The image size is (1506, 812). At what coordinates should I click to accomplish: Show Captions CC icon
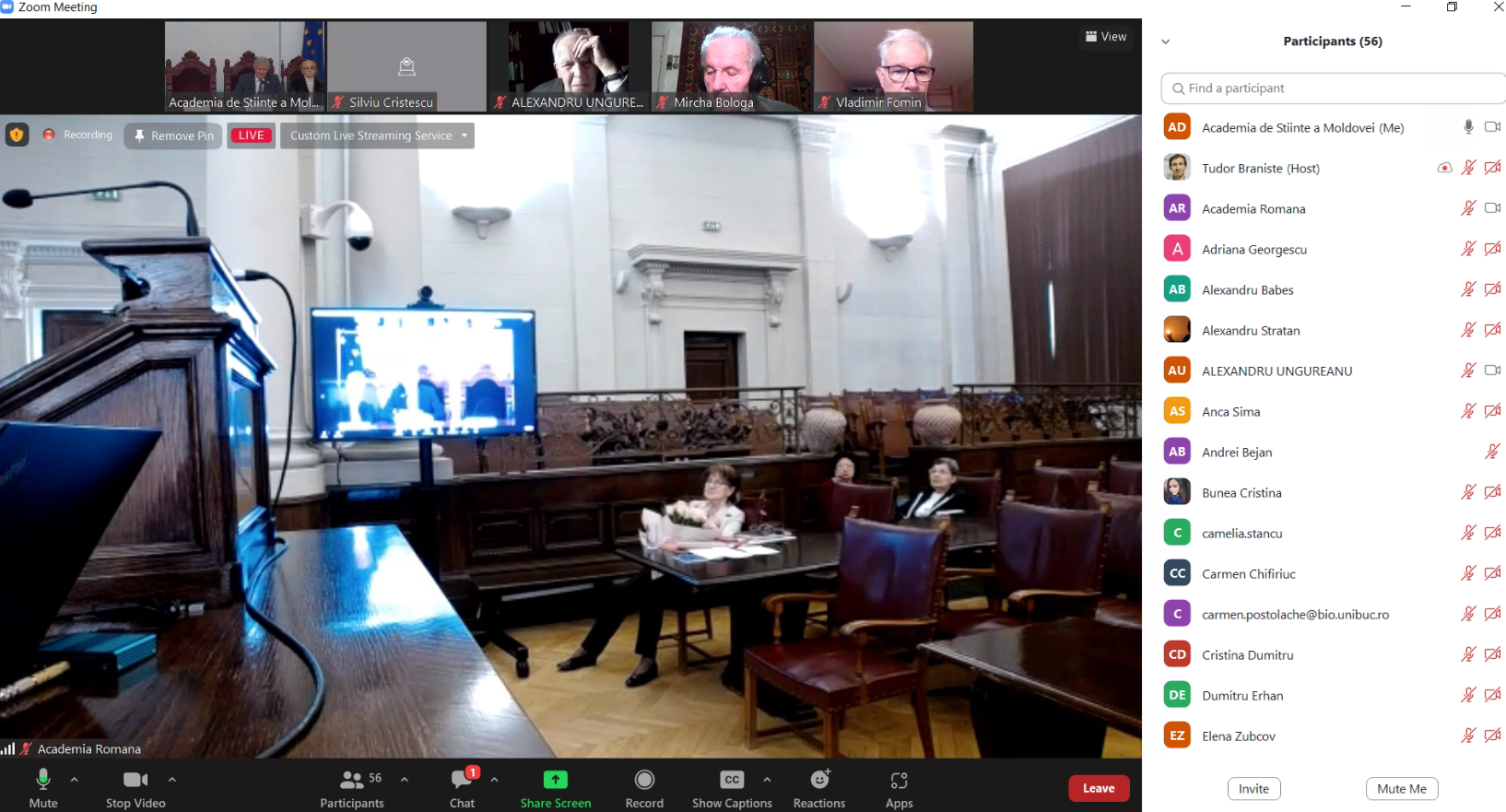[732, 780]
